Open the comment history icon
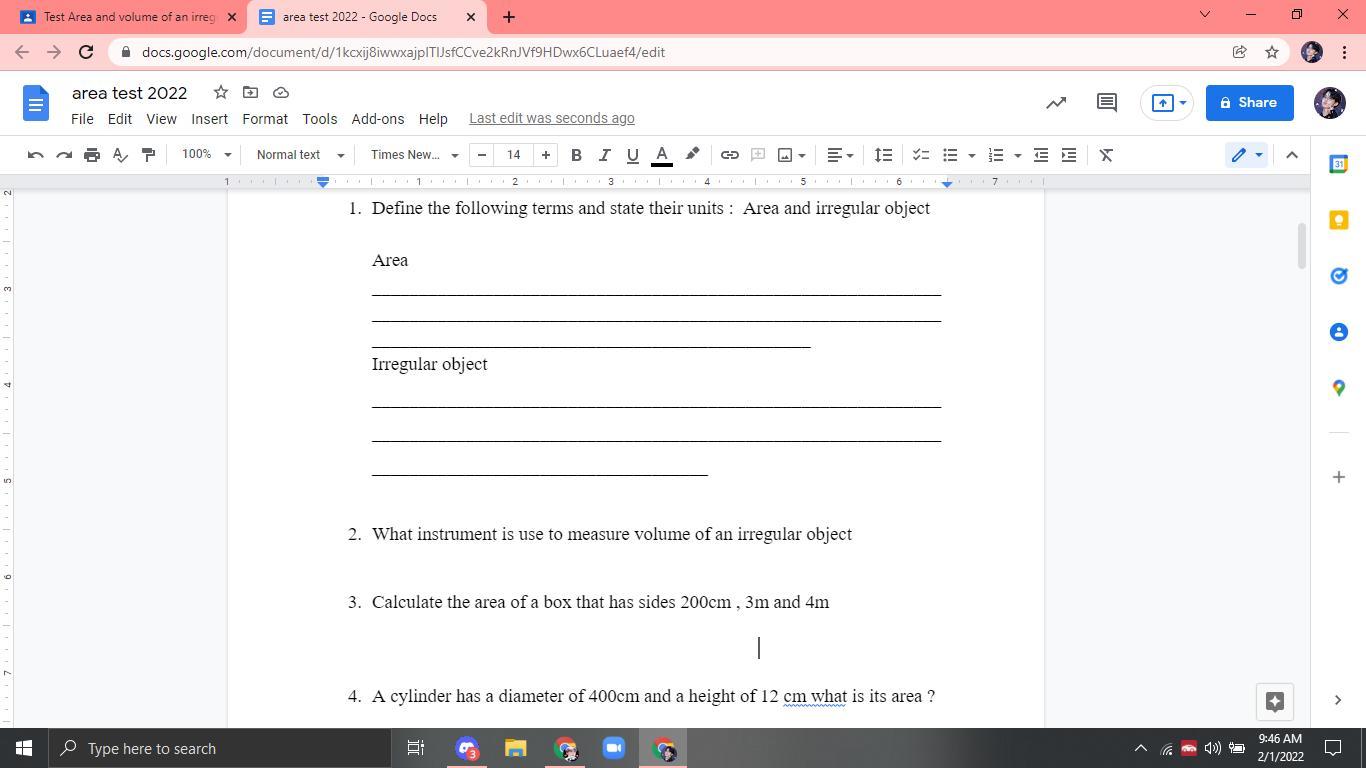This screenshot has height=768, width=1366. pos(1106,102)
